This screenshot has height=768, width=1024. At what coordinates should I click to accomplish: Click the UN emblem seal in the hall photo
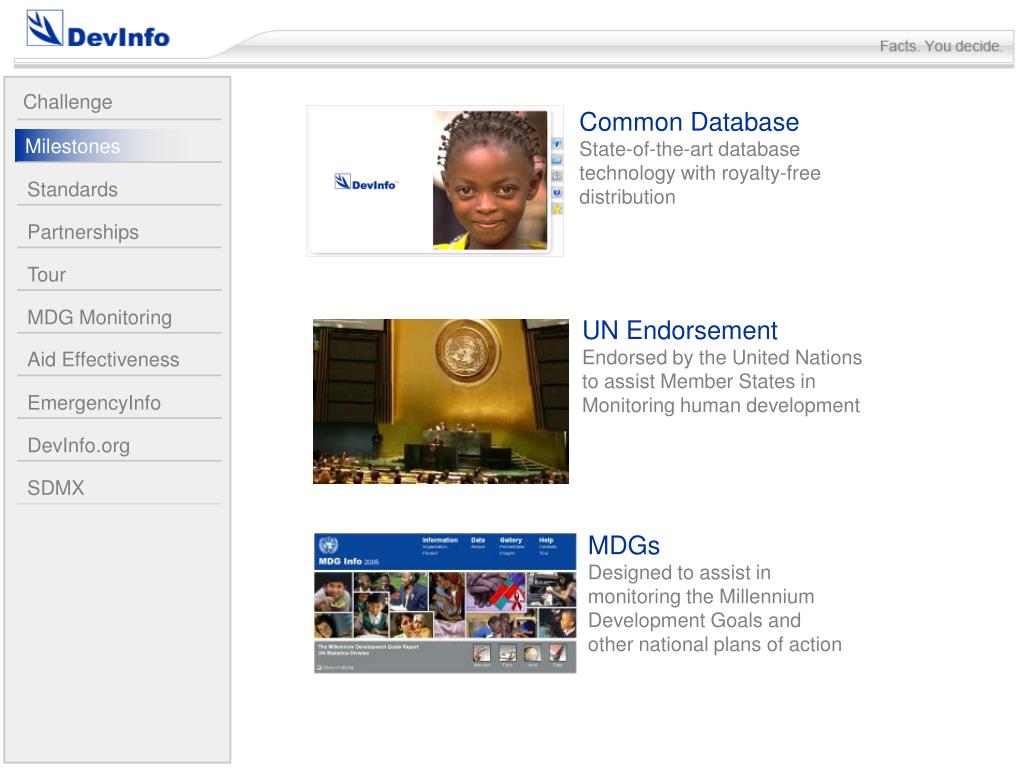[x=466, y=351]
